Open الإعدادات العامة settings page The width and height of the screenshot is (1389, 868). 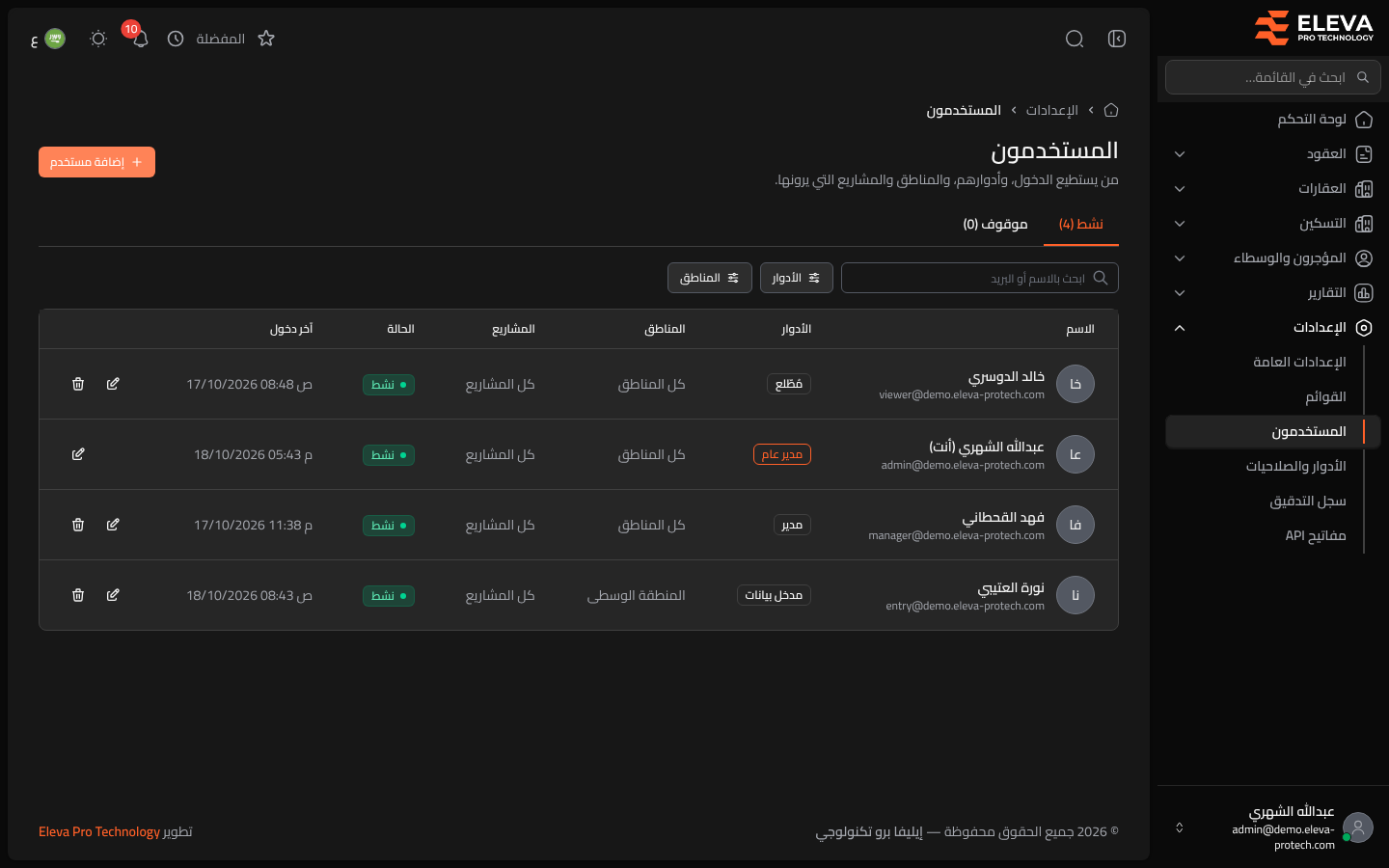[1299, 362]
